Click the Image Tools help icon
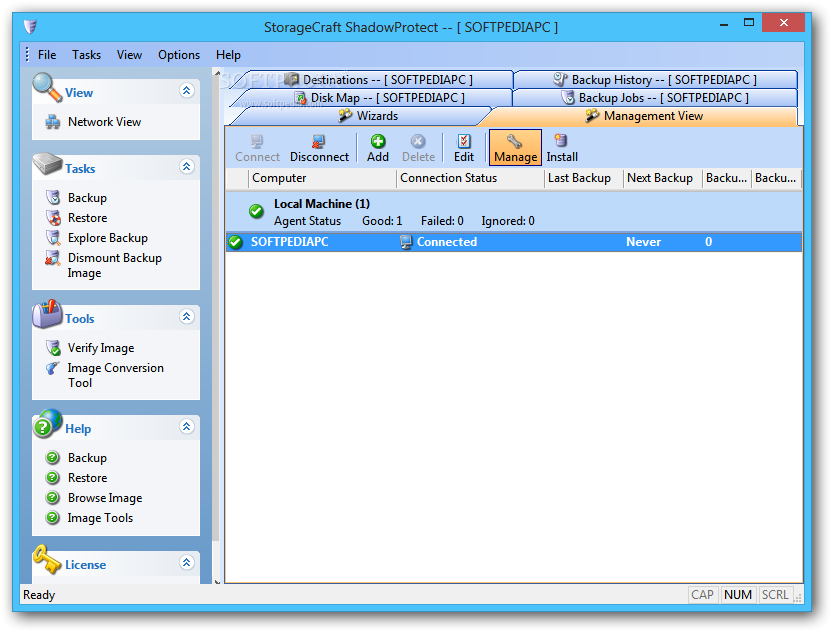Image resolution: width=832 pixels, height=632 pixels. 53,517
